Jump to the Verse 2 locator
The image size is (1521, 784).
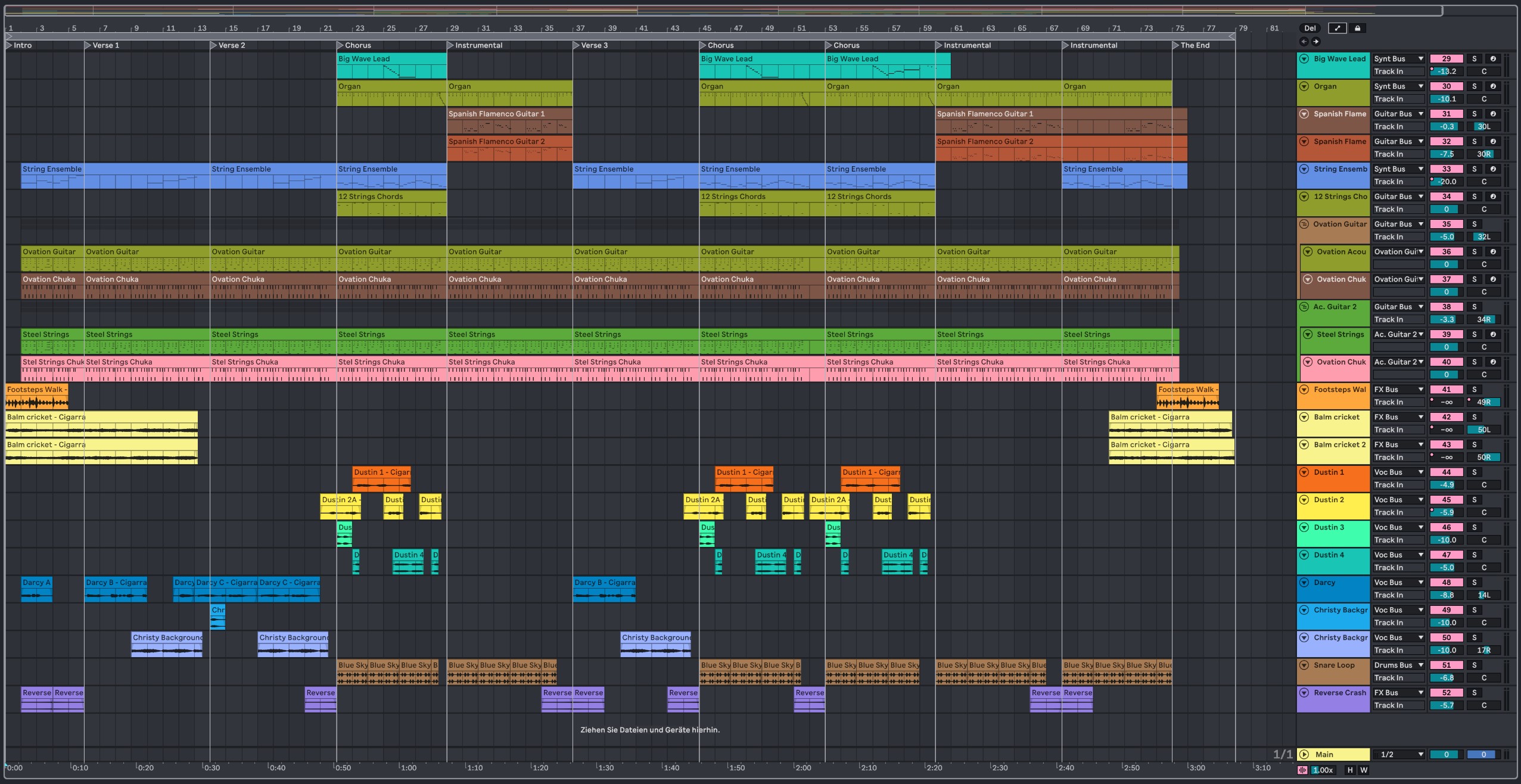[x=214, y=45]
